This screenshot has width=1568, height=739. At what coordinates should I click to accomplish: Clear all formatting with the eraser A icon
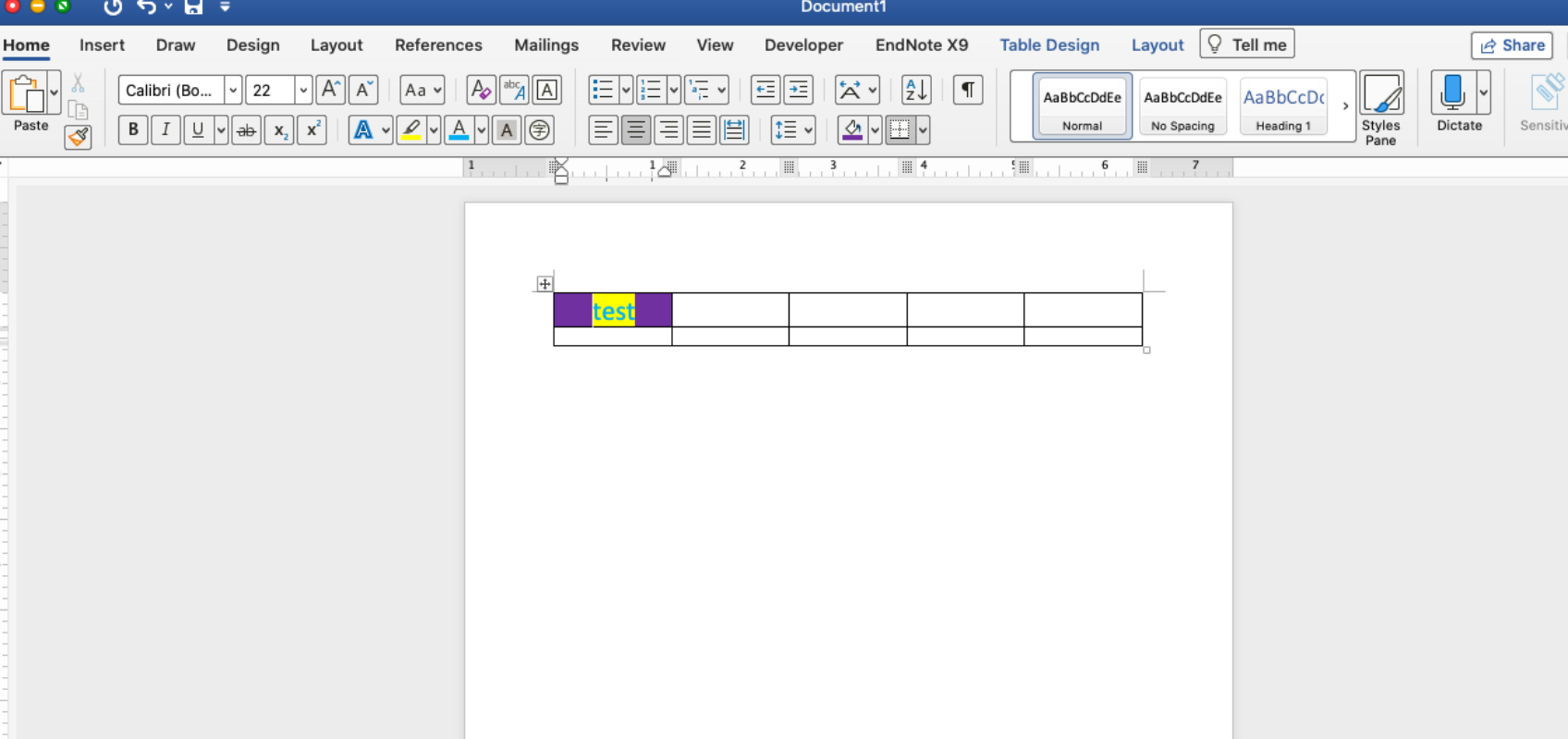(x=481, y=90)
